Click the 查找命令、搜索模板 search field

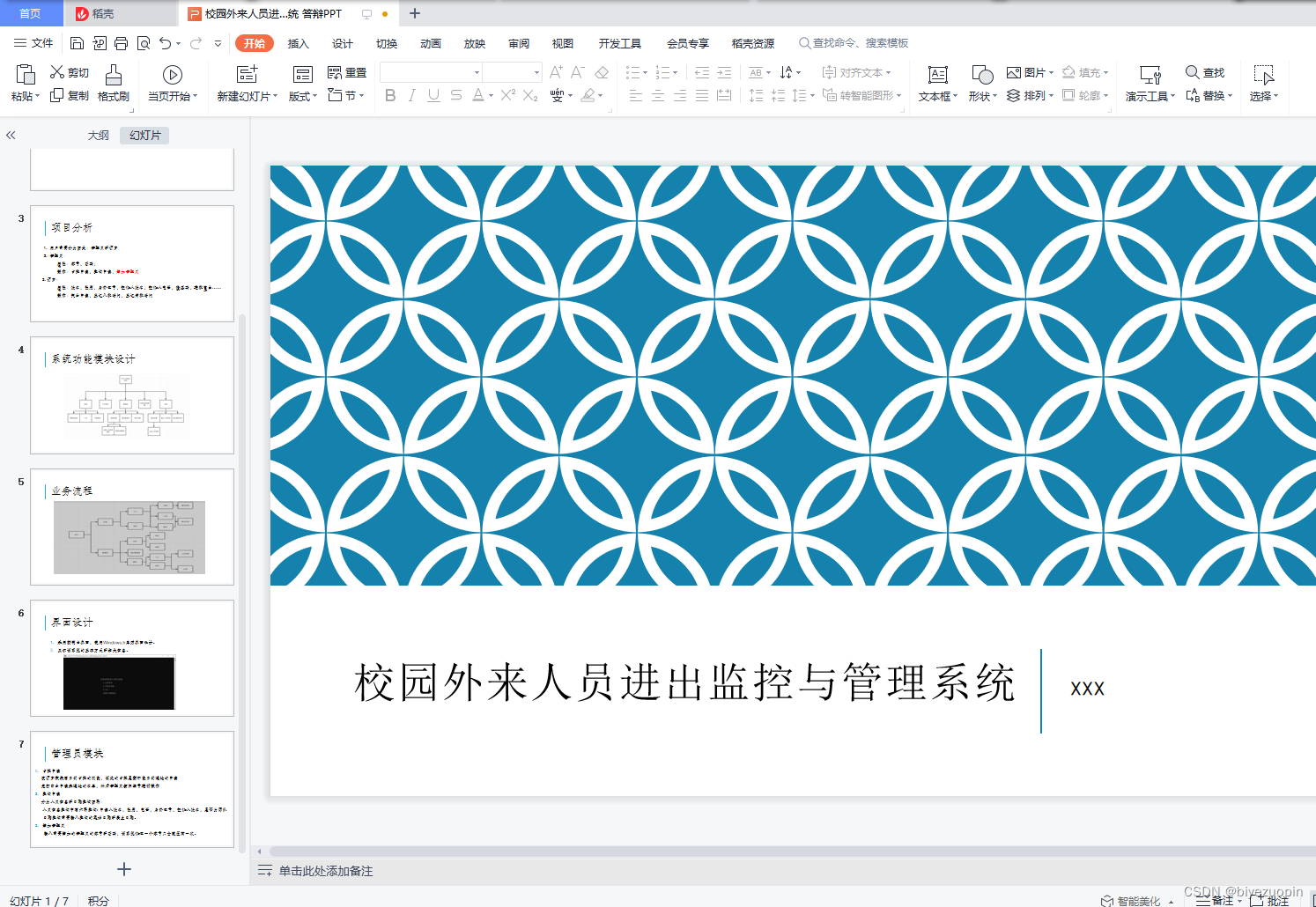pos(854,42)
